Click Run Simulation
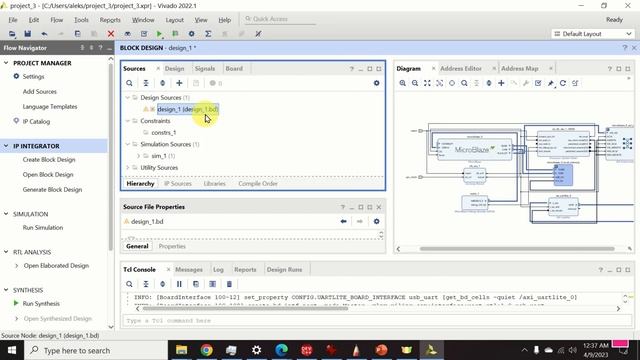 click(x=43, y=228)
